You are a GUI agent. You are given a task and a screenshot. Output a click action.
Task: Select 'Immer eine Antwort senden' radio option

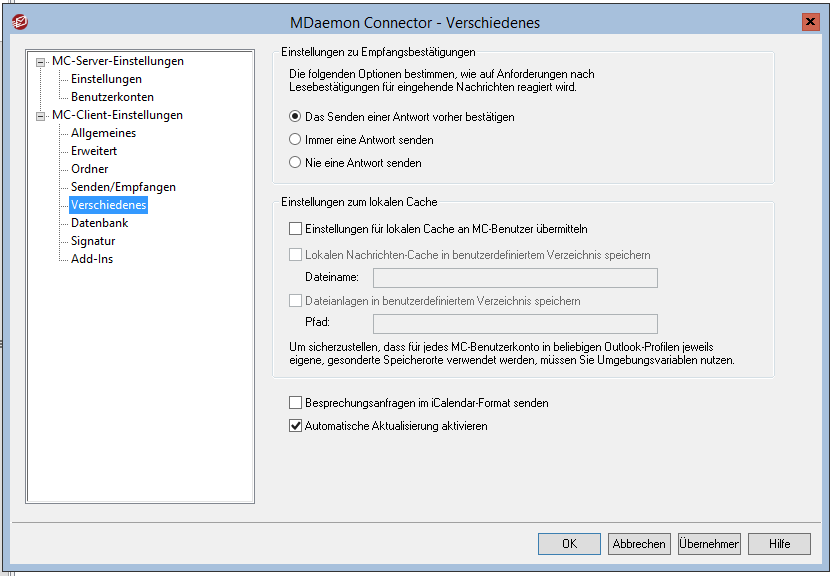pos(295,140)
